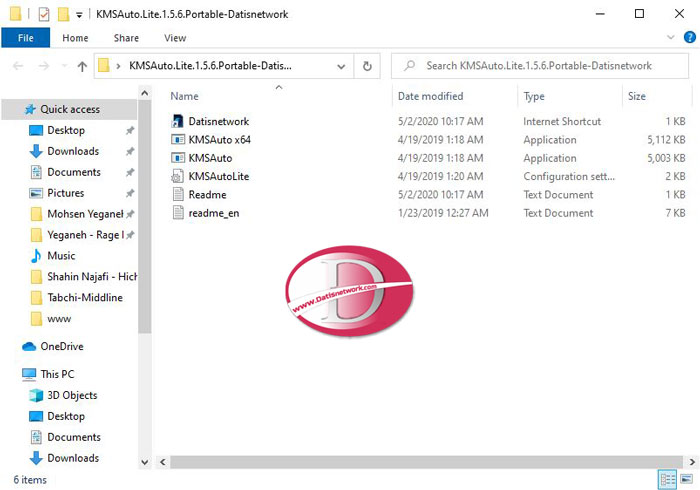The width and height of the screenshot is (700, 490).
Task: Open the recent locations dropdown
Action: (64, 66)
